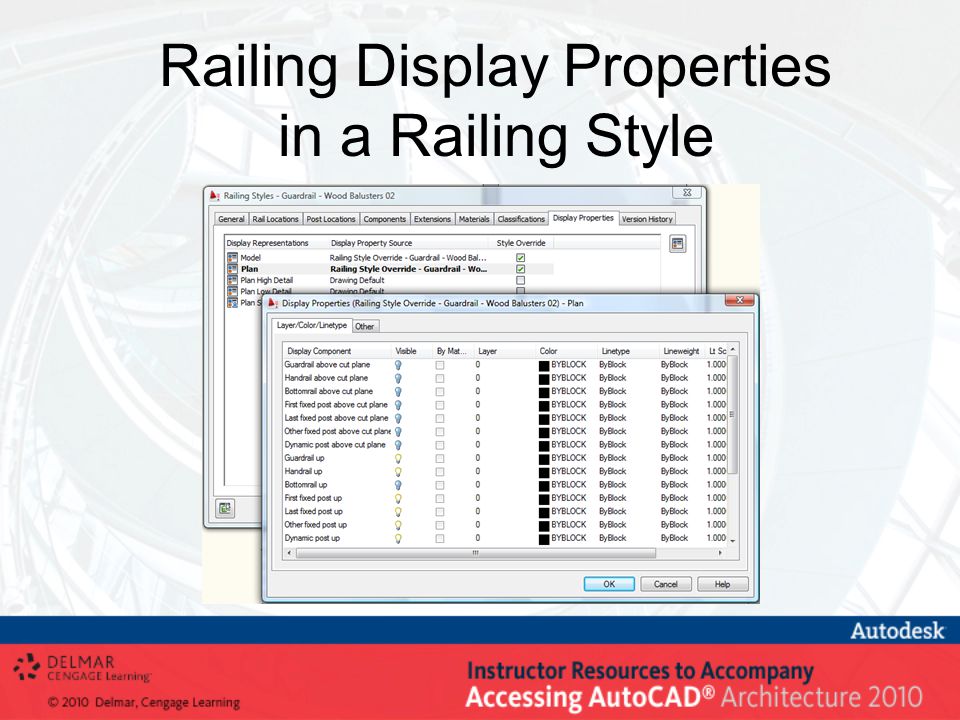Click the vertical scrollbar thumb in component list

[x=732, y=414]
